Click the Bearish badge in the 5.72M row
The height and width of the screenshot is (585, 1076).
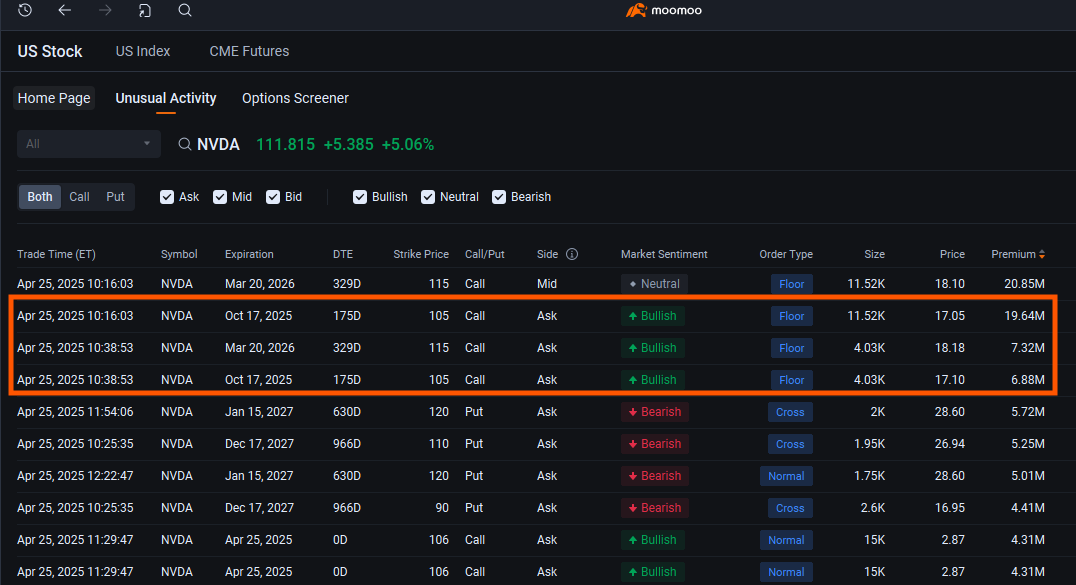click(x=655, y=412)
